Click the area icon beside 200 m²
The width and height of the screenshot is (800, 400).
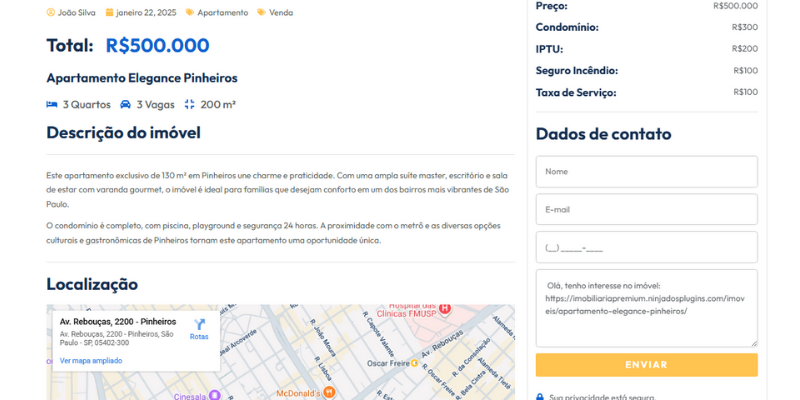[189, 104]
